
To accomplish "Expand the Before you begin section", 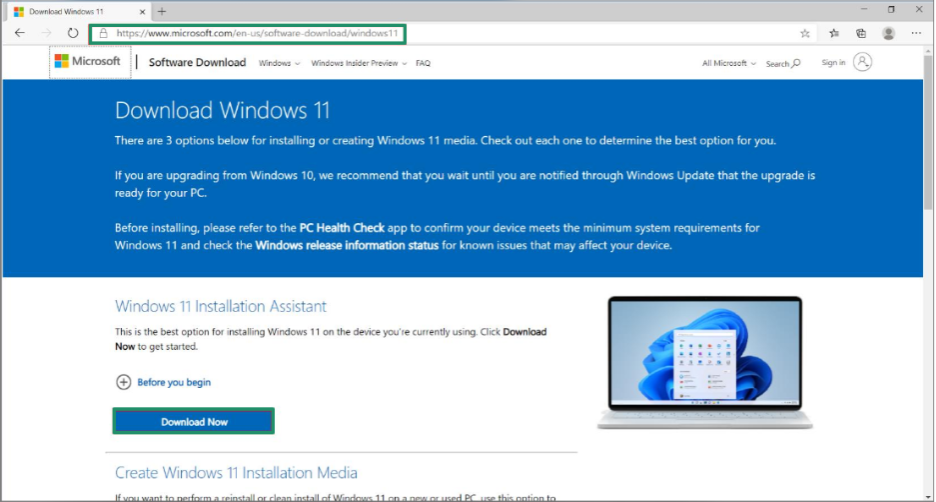I will point(164,382).
